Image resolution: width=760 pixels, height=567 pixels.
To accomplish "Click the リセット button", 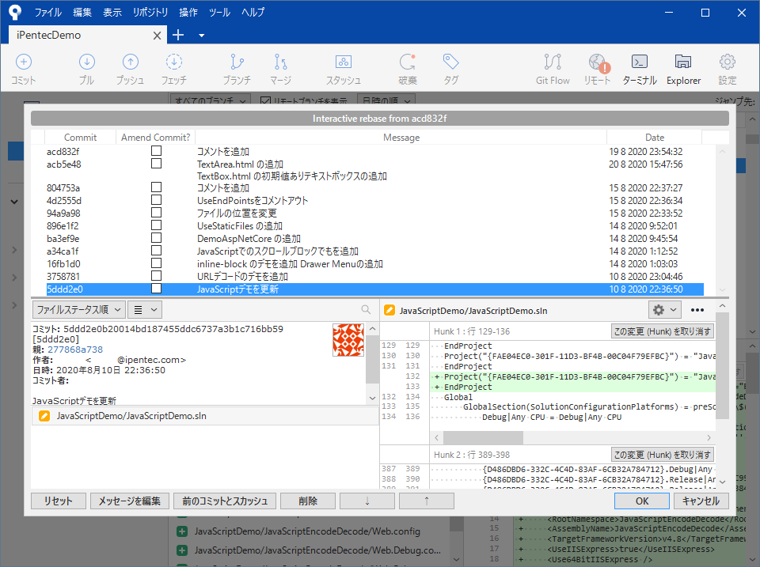I will click(59, 501).
